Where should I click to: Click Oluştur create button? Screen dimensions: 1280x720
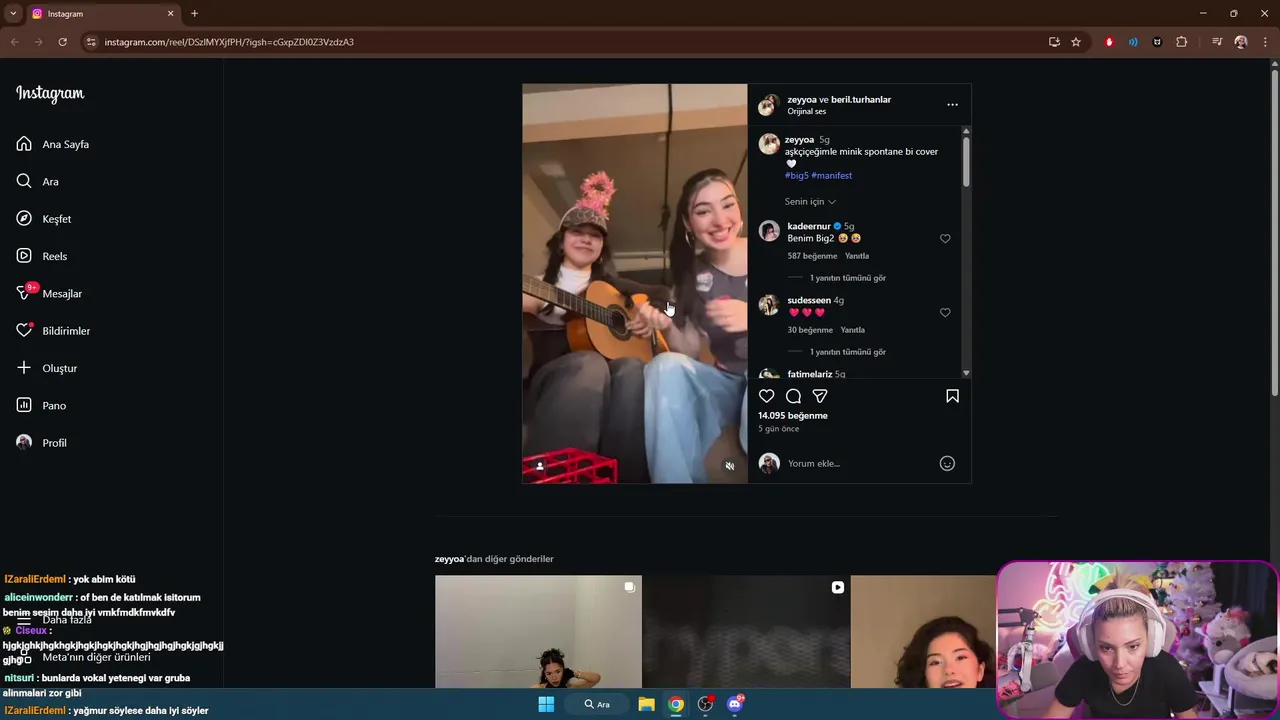46,368
